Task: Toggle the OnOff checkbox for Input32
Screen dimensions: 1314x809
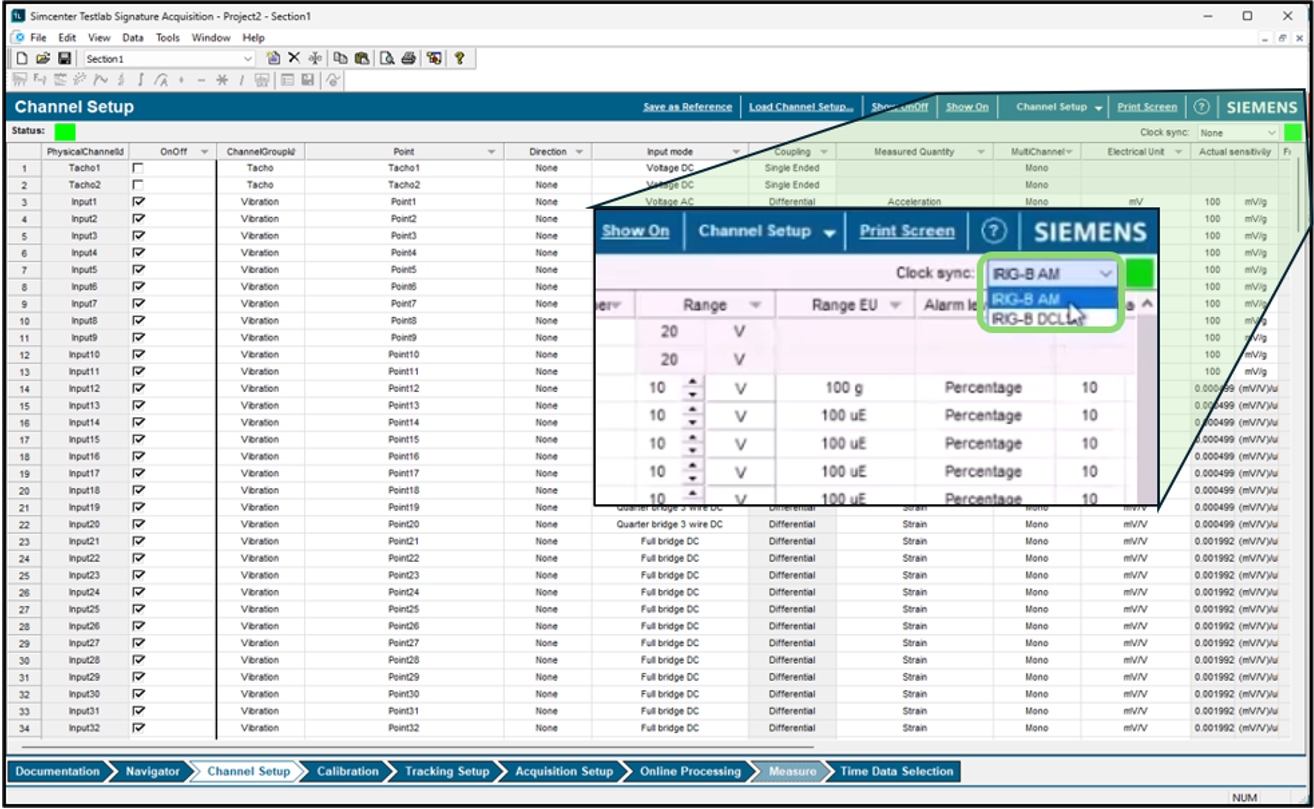Action: [138, 728]
